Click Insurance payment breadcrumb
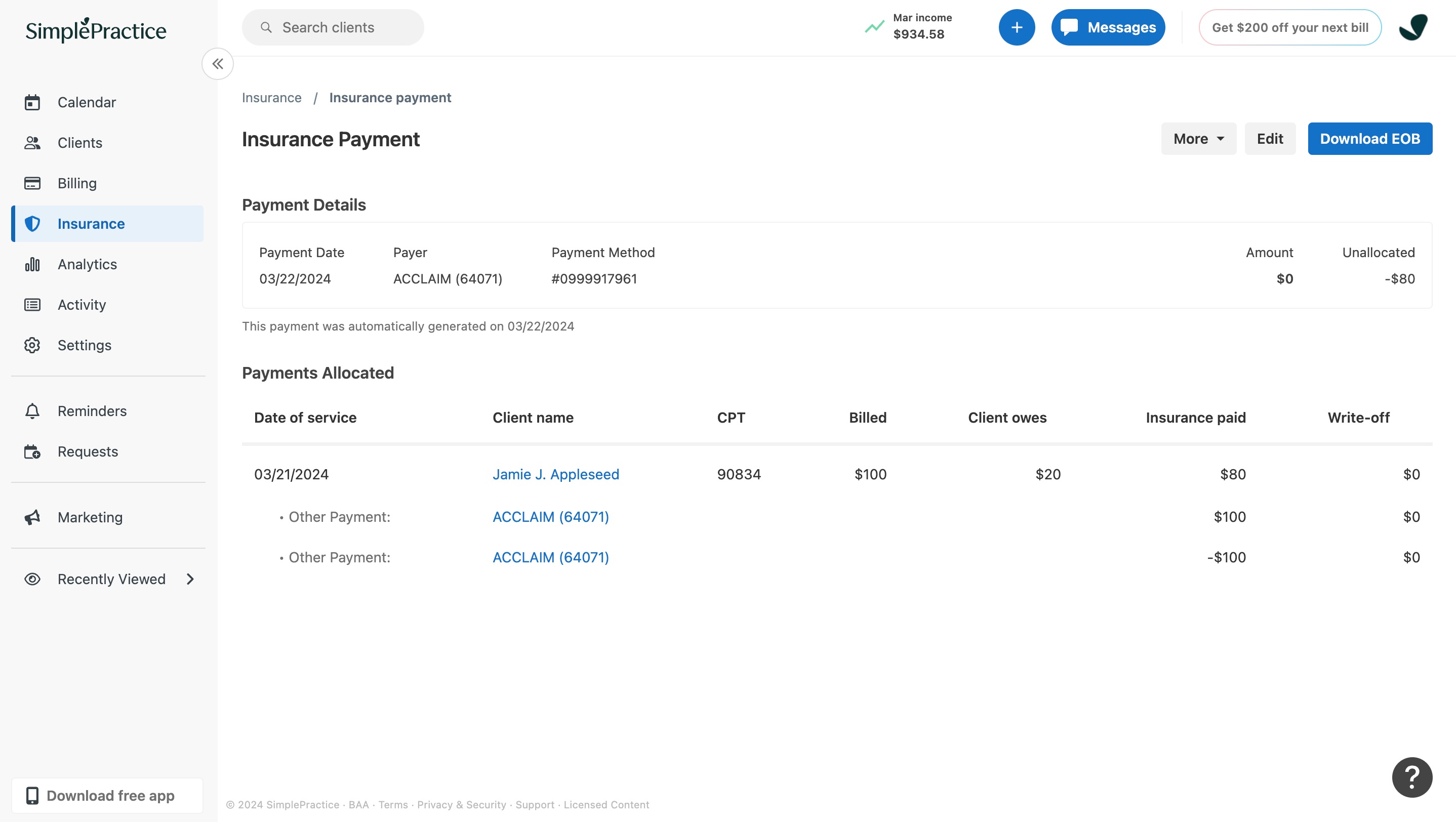 (x=390, y=98)
